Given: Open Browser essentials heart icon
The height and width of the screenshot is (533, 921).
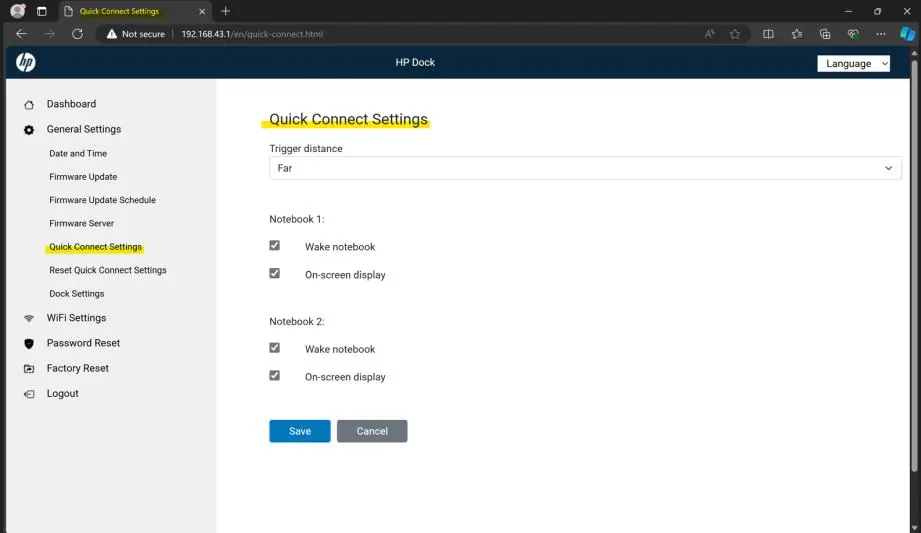Looking at the screenshot, I should (853, 34).
